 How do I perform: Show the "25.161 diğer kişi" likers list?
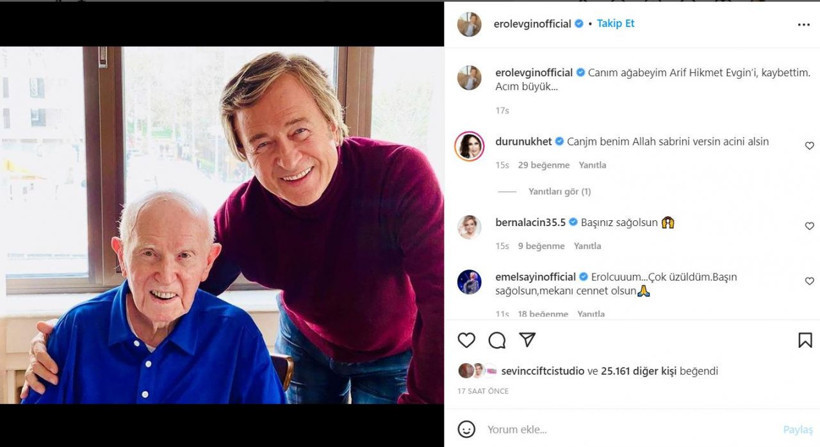(x=659, y=371)
